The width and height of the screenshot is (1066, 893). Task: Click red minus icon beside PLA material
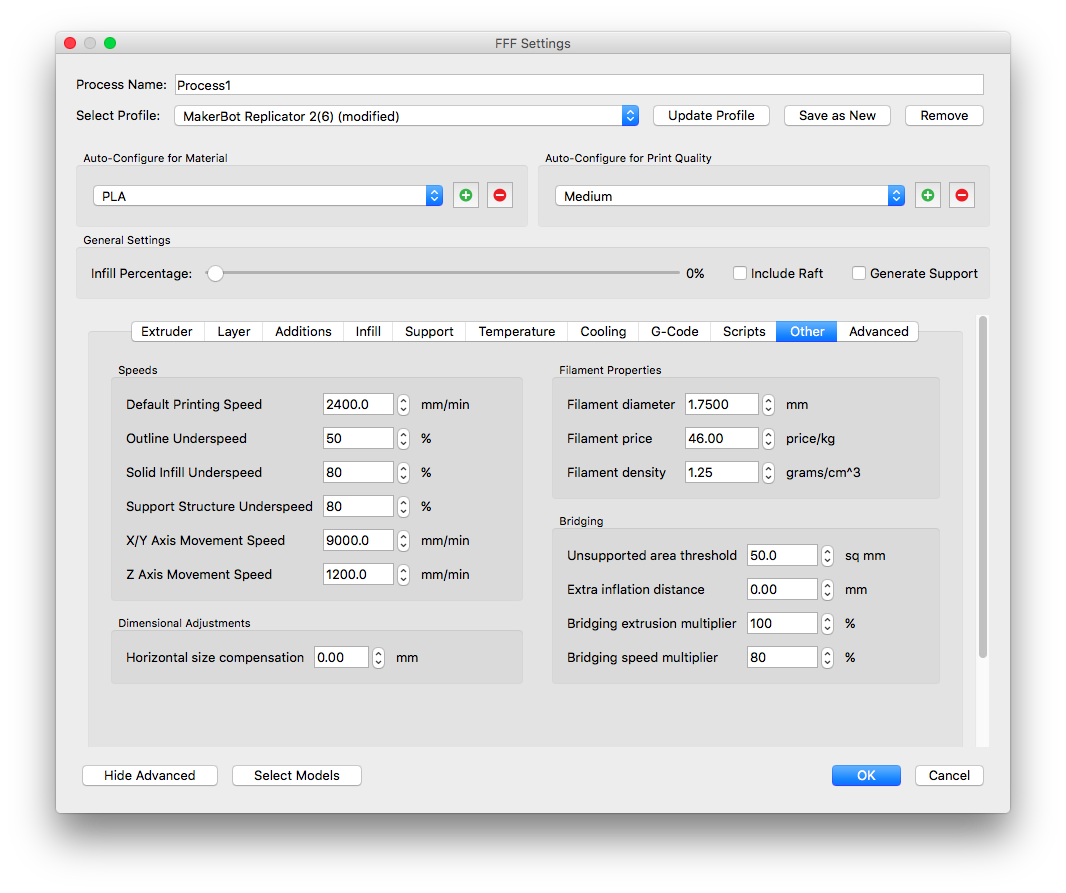pos(500,196)
